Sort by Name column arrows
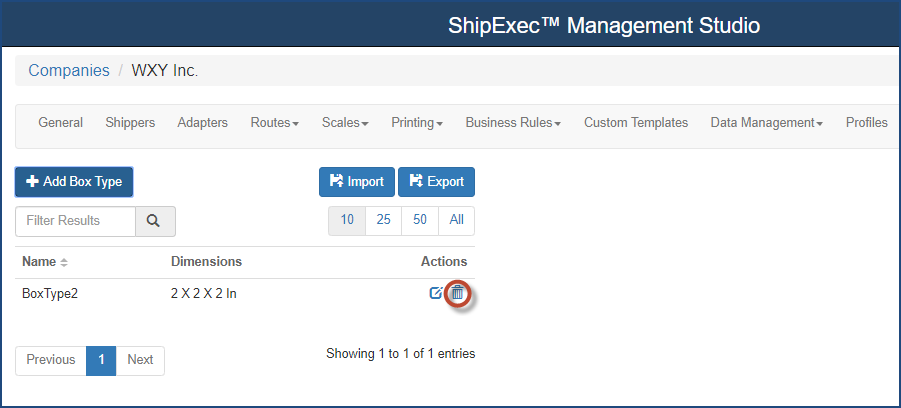The height and width of the screenshot is (408, 901). pyautogui.click(x=64, y=262)
